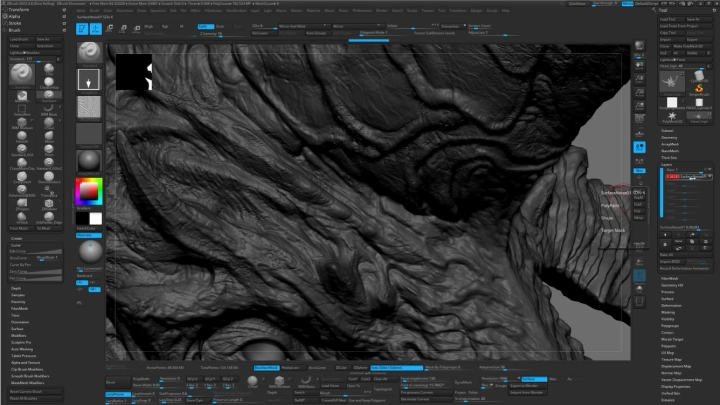Select the black secondary color swatch
The width and height of the screenshot is (720, 405).
tap(82, 219)
